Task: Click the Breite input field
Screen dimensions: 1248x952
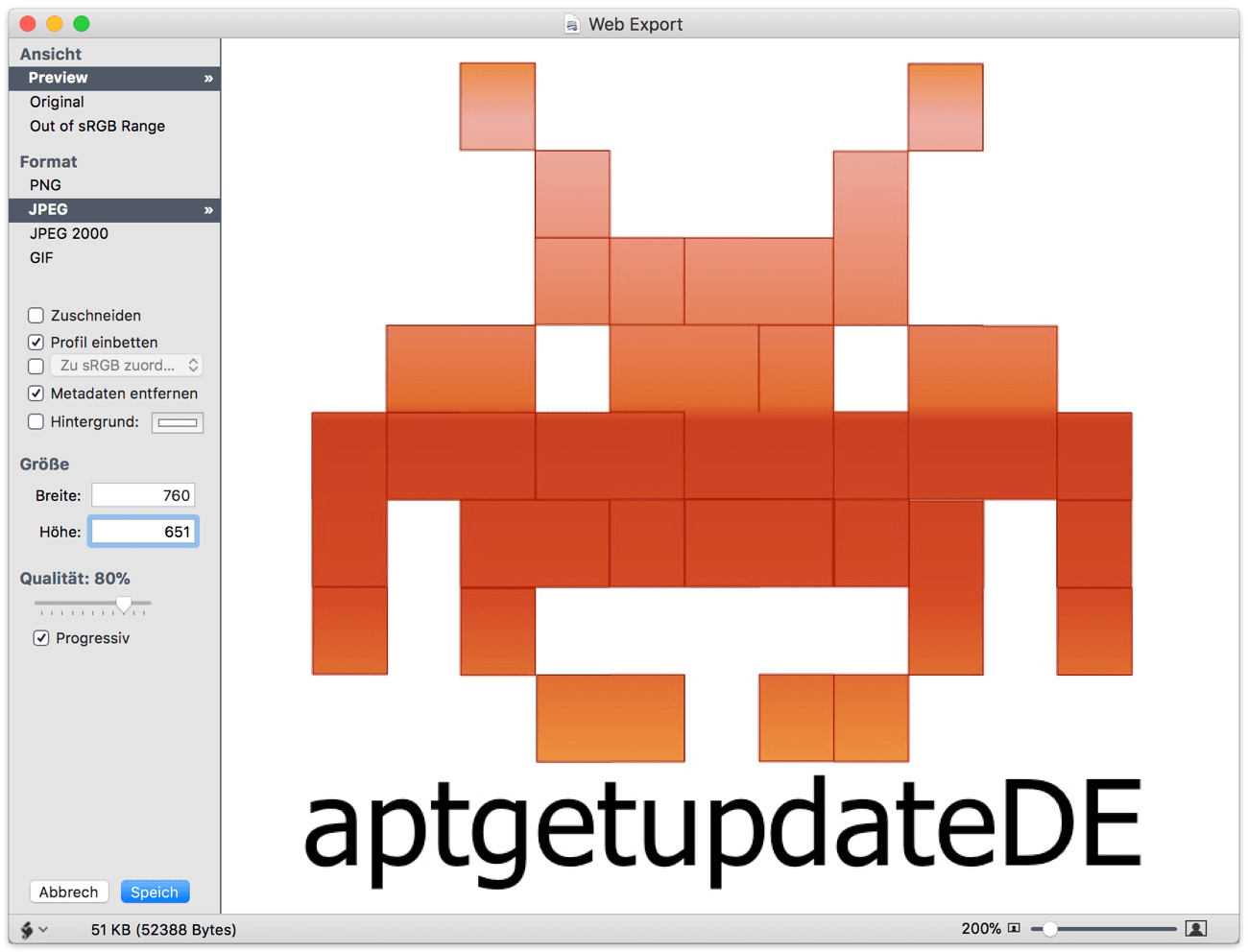Action: (x=143, y=495)
